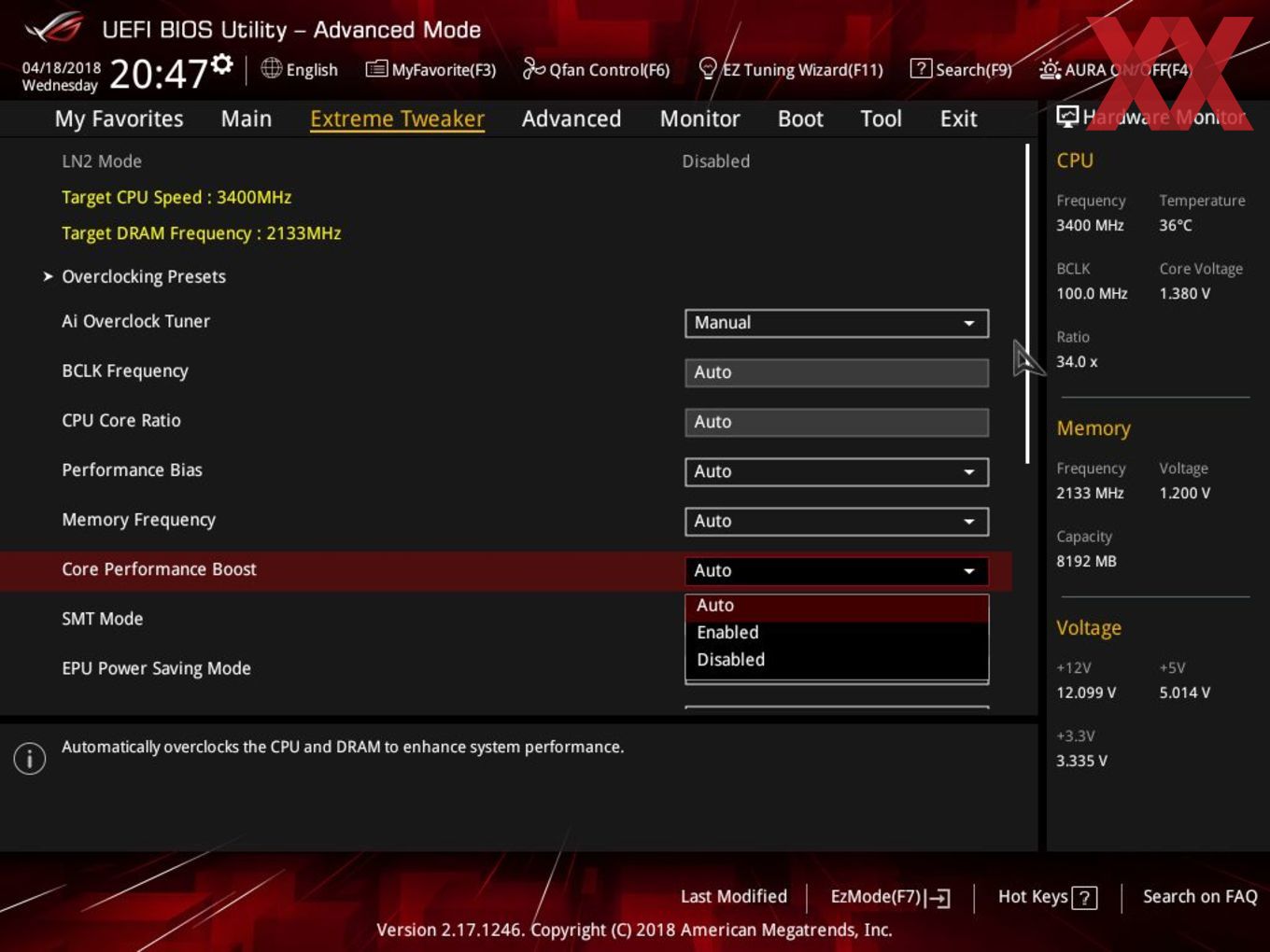Click the Hot Keys question mark box
The image size is (1270, 952).
(1084, 898)
